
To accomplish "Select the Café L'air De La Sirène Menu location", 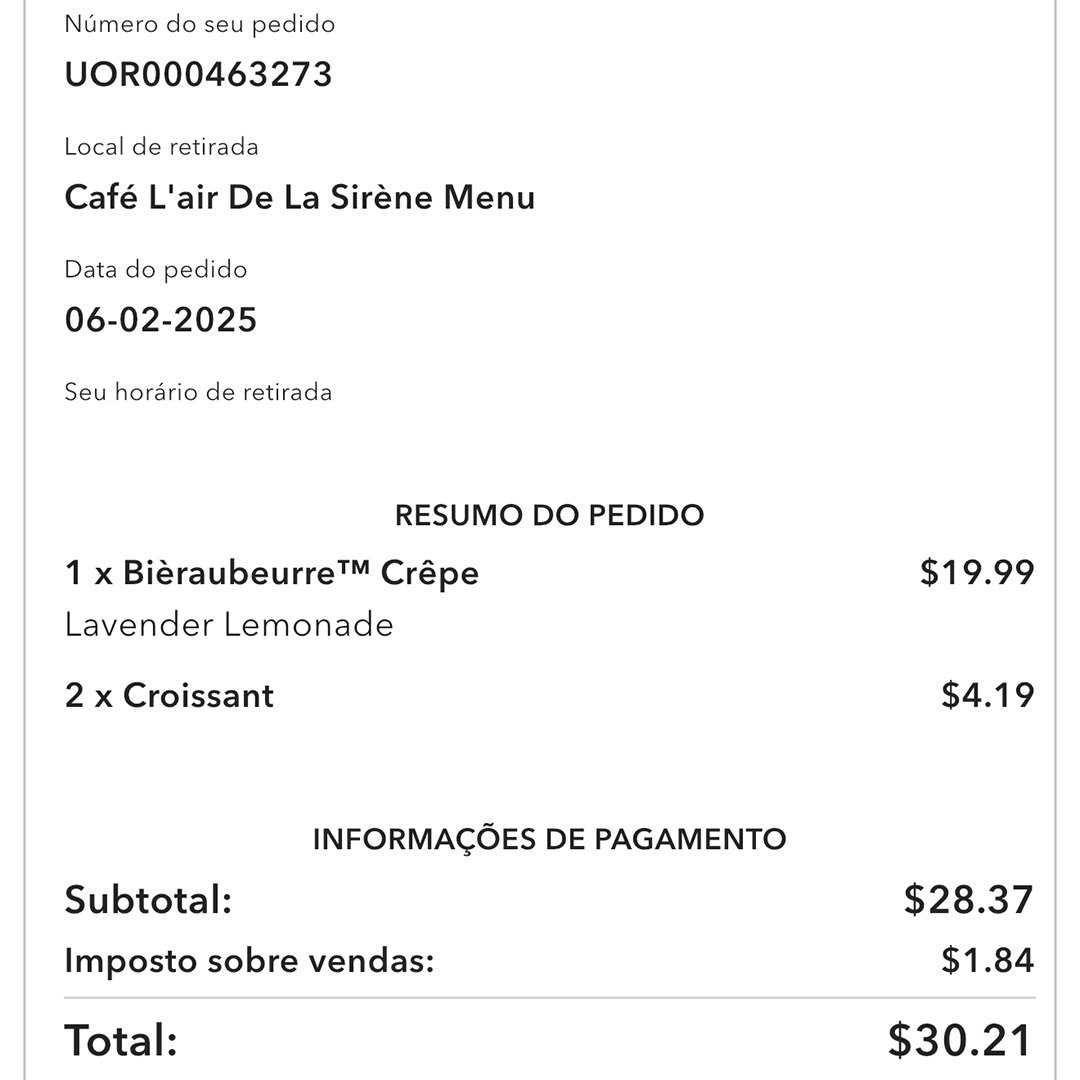I will click(300, 197).
